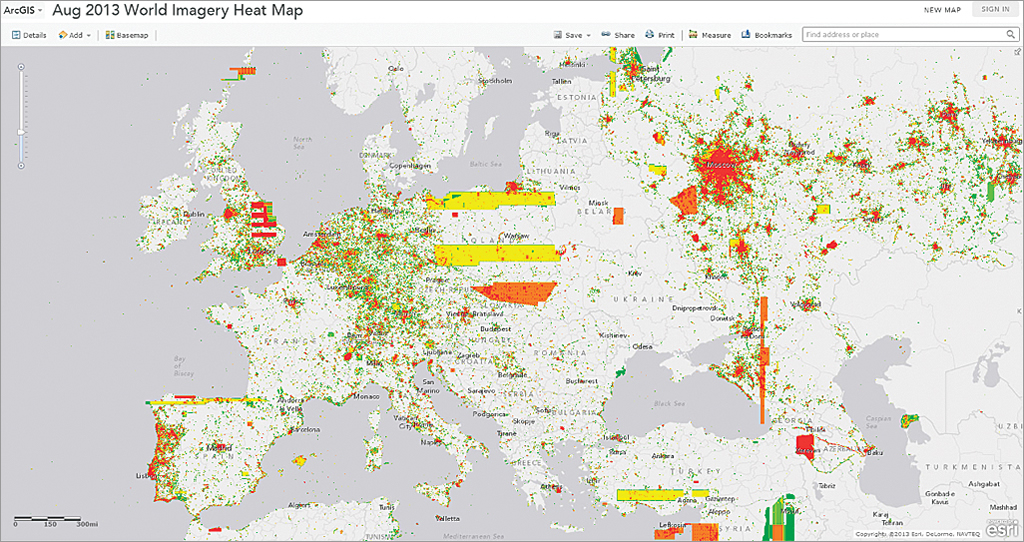
Task: Activate the Measure tool
Action: [x=710, y=35]
